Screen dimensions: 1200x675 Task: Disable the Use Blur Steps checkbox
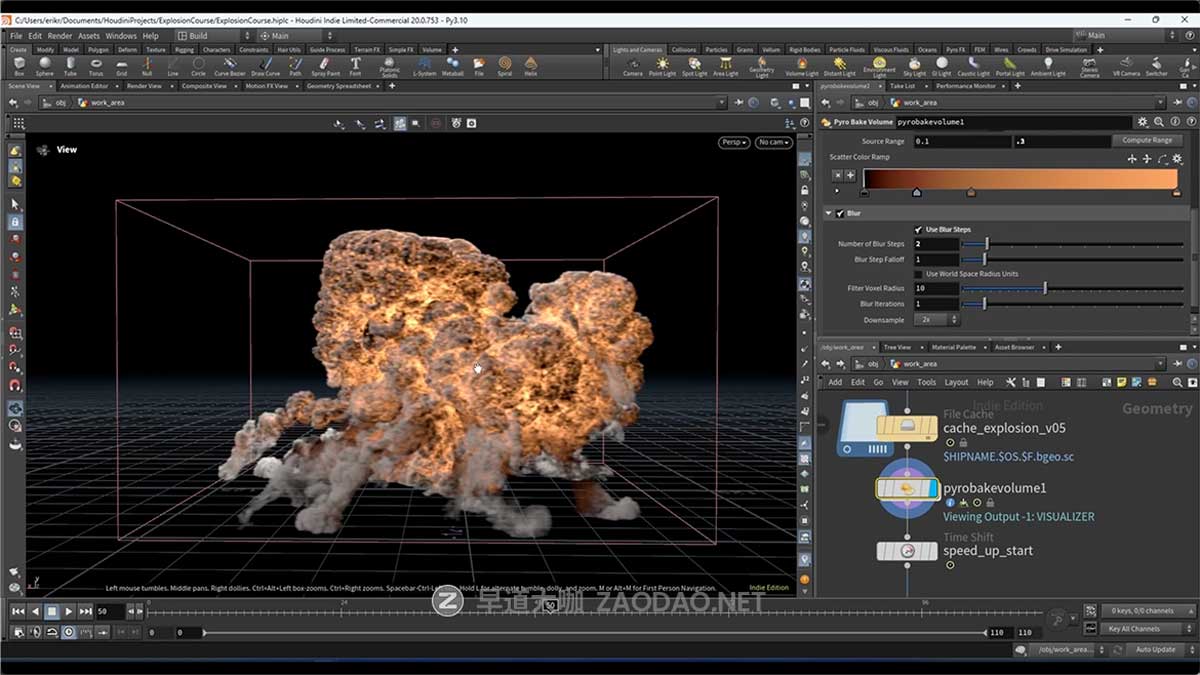point(918,228)
